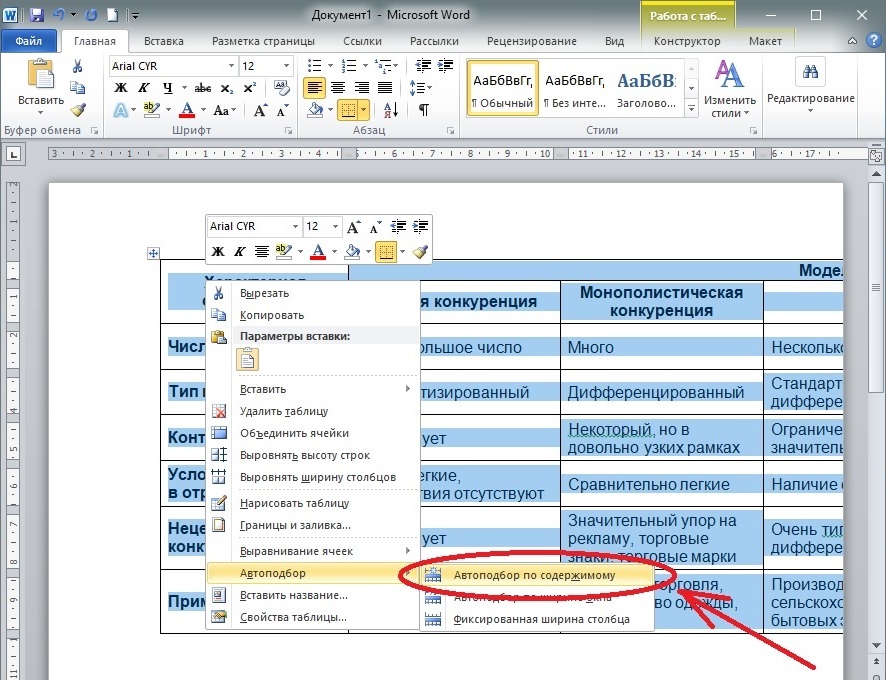886x680 pixels.
Task: Toggle align left in ribbon
Action: coord(314,88)
